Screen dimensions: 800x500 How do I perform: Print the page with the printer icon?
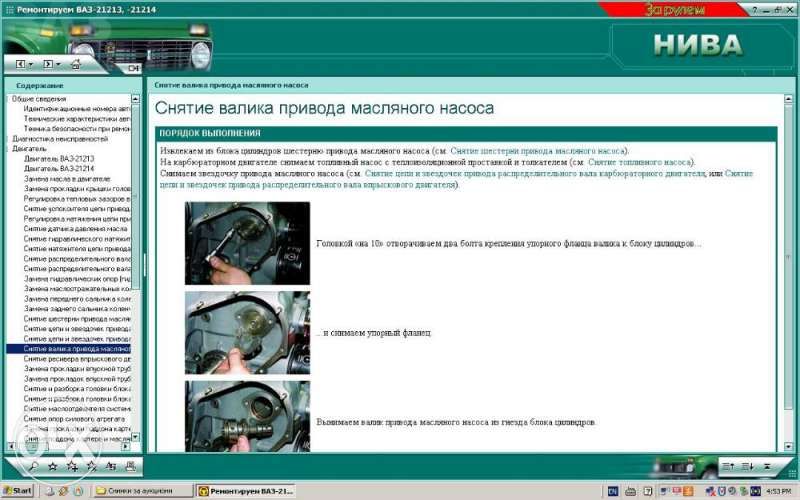[x=131, y=466]
